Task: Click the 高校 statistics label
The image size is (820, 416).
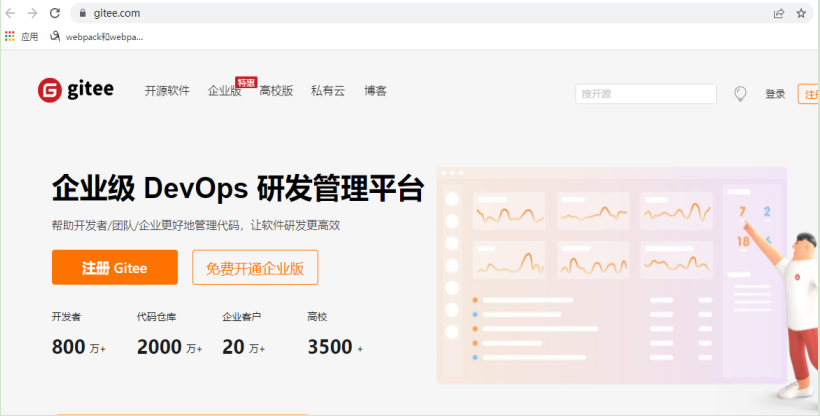Action: tap(317, 317)
